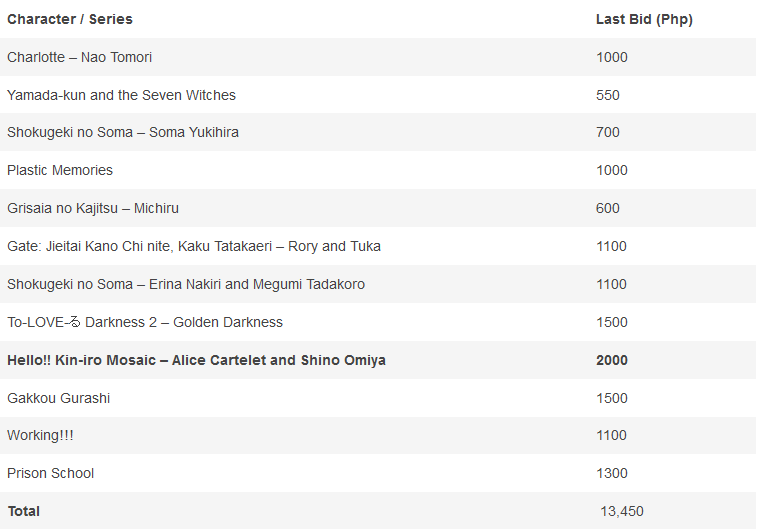757x529 pixels.
Task: Click the Prison School entry
Action: tap(51, 473)
